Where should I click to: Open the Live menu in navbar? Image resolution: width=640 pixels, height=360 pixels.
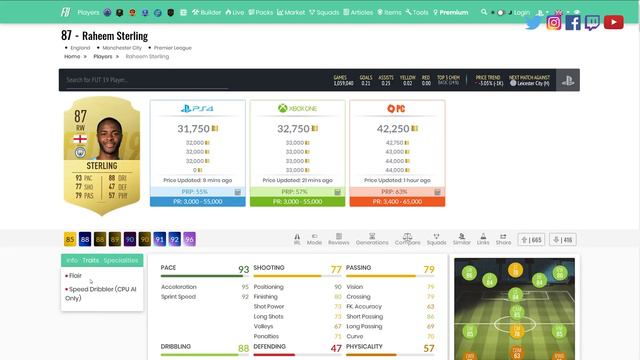235,13
